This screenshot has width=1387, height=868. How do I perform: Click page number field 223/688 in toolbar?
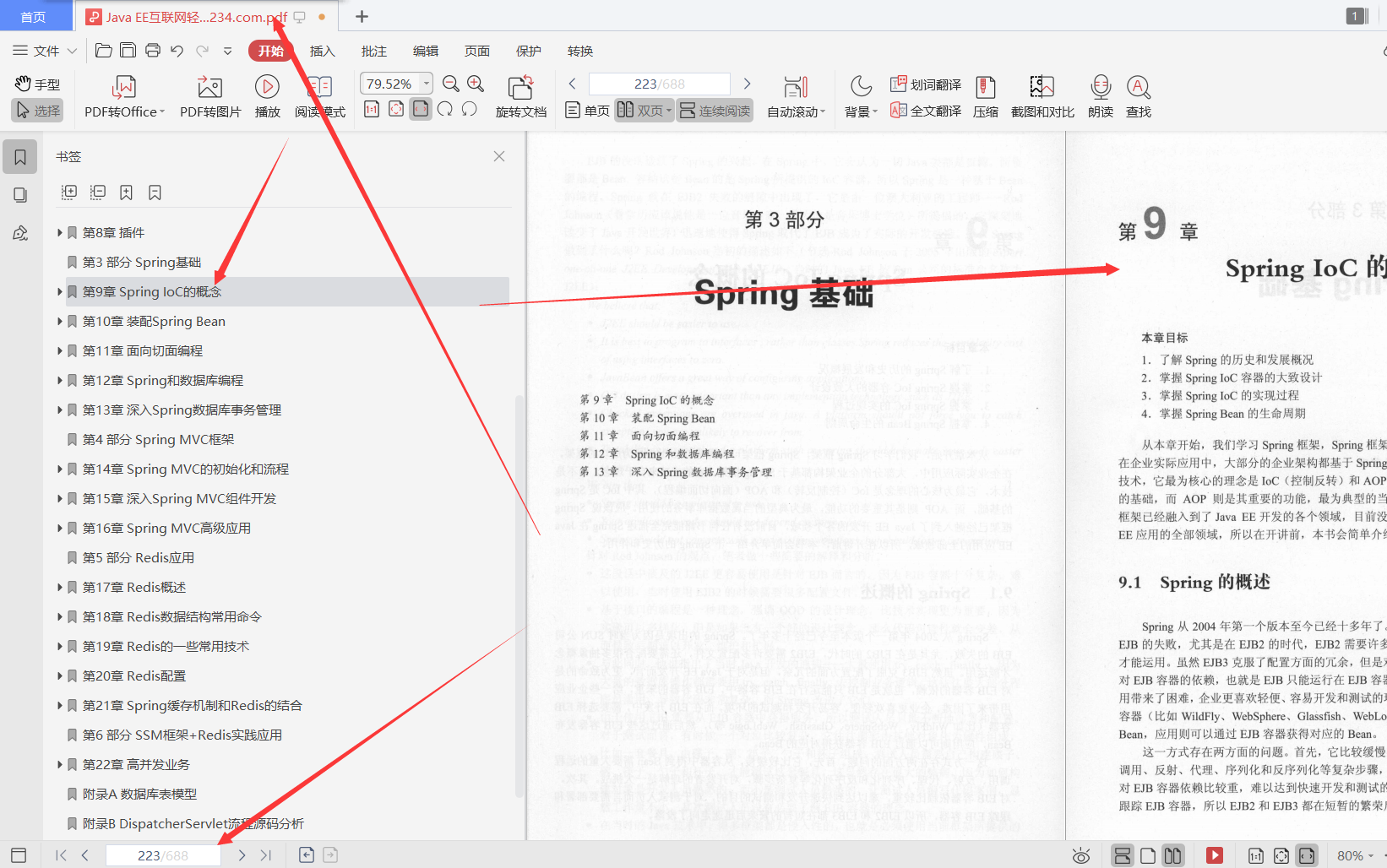coord(660,84)
